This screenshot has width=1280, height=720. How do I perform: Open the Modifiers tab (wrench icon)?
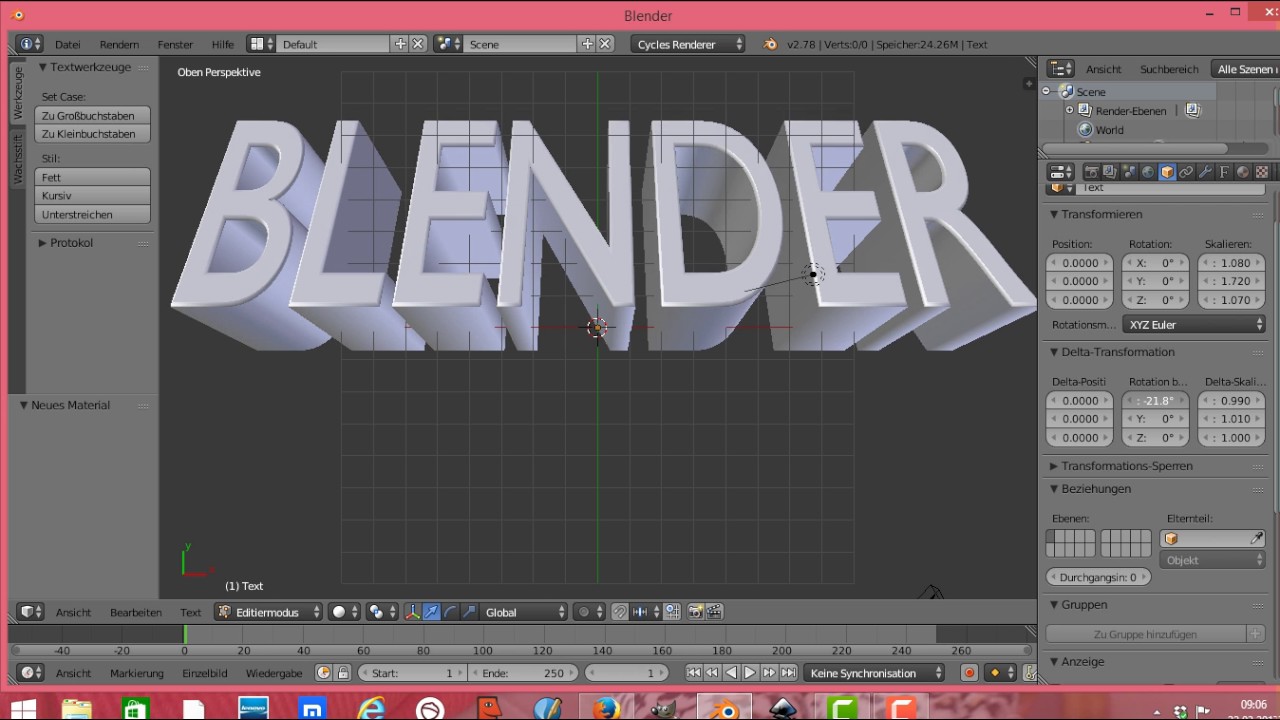tap(1205, 172)
